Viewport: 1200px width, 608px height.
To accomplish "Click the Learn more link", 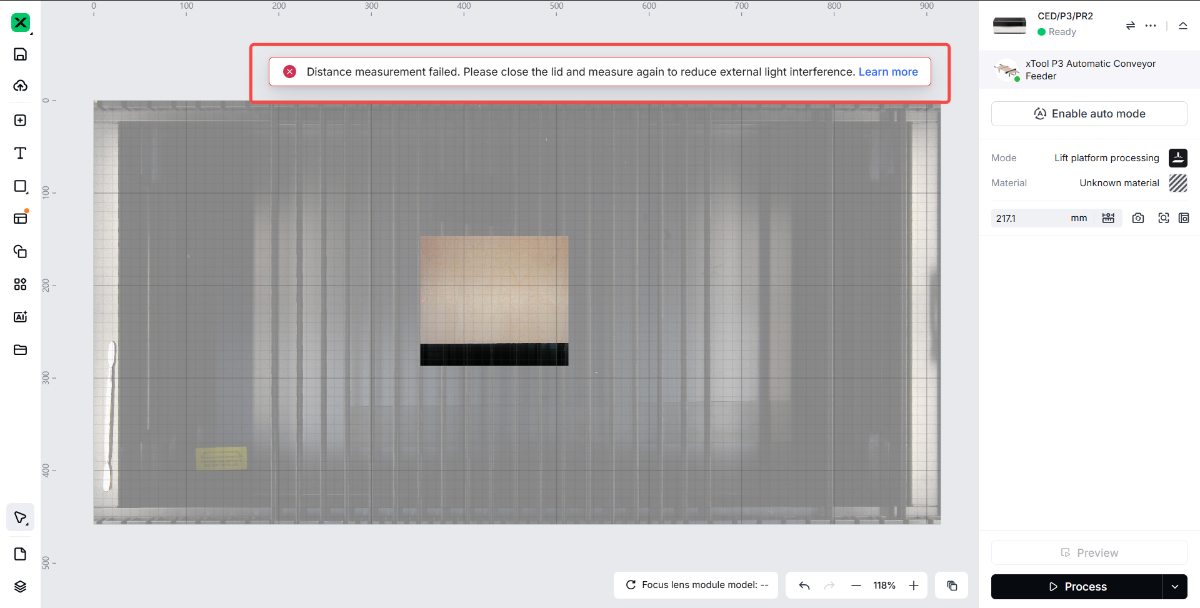I will 888,72.
